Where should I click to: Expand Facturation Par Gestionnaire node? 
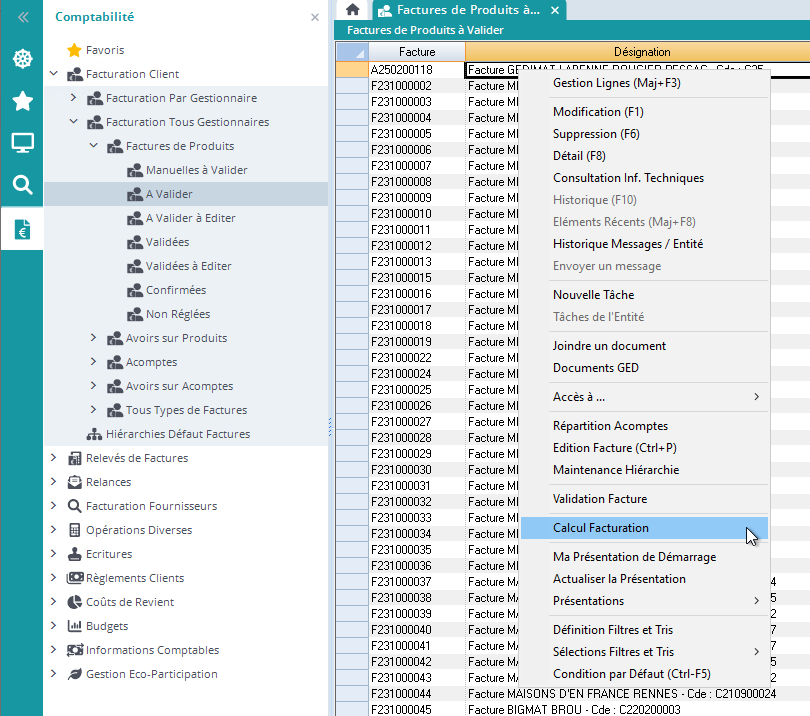[73, 98]
